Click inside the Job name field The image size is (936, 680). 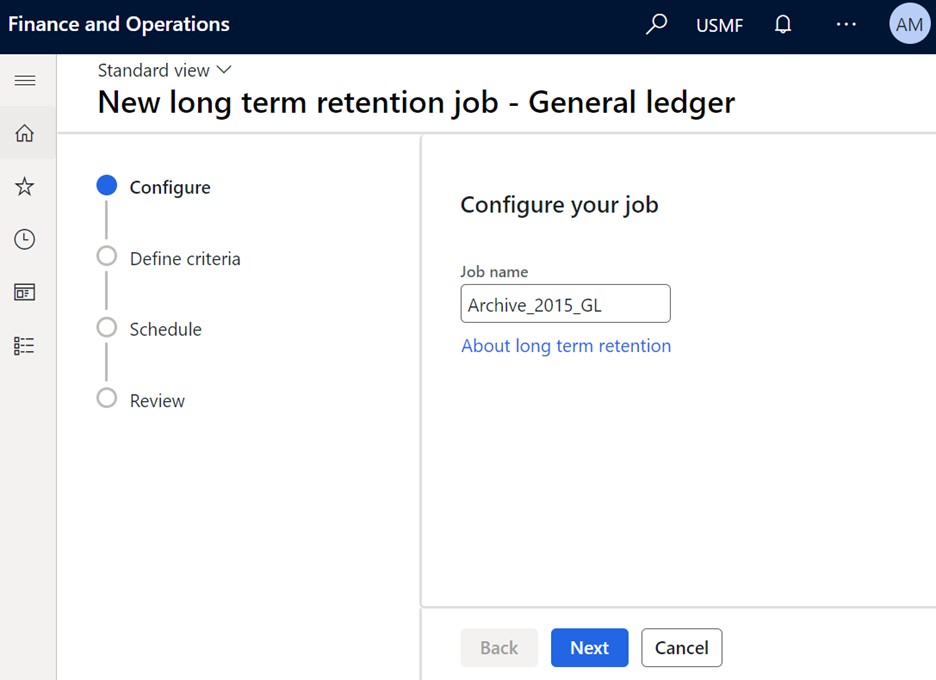pos(565,303)
